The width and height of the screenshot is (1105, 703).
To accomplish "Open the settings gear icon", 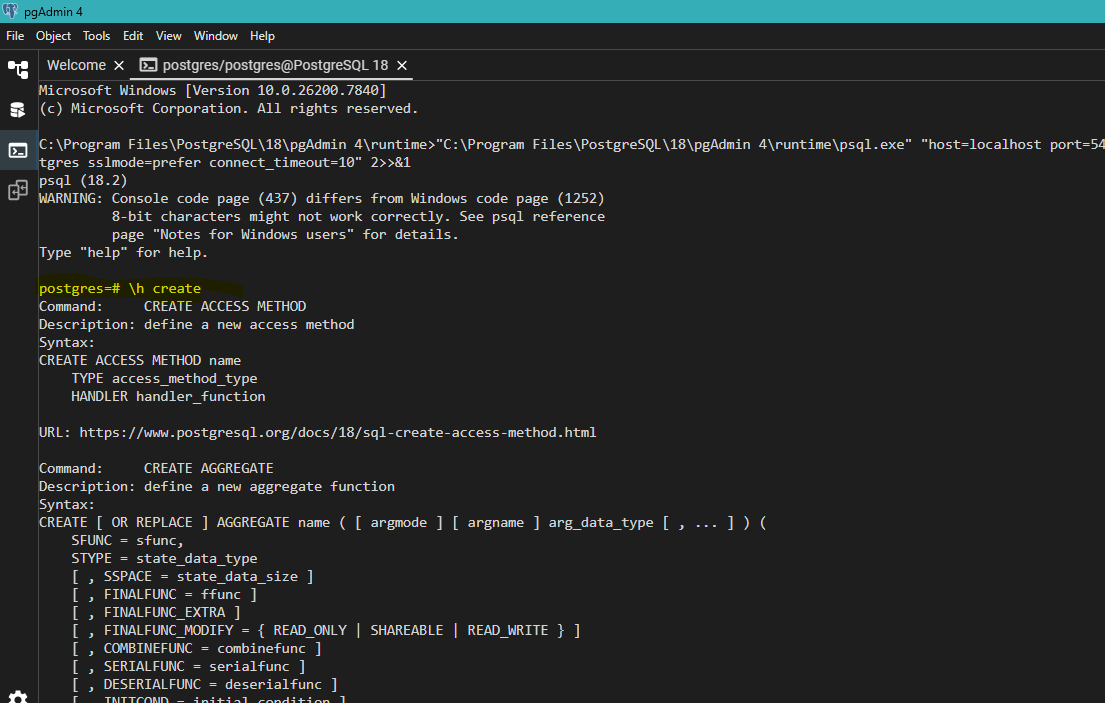I will (18, 695).
